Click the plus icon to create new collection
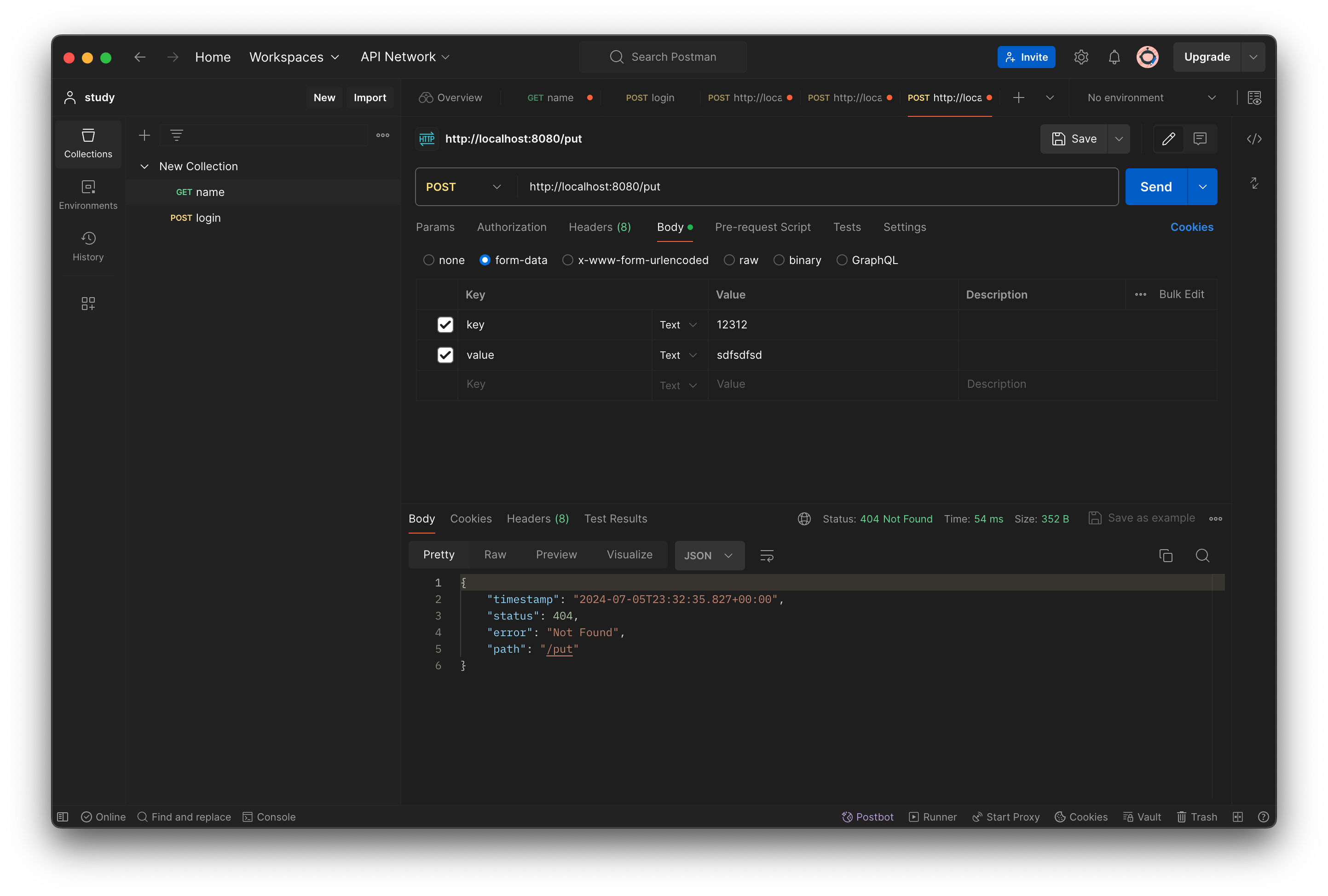This screenshot has width=1328, height=896. coord(144,135)
